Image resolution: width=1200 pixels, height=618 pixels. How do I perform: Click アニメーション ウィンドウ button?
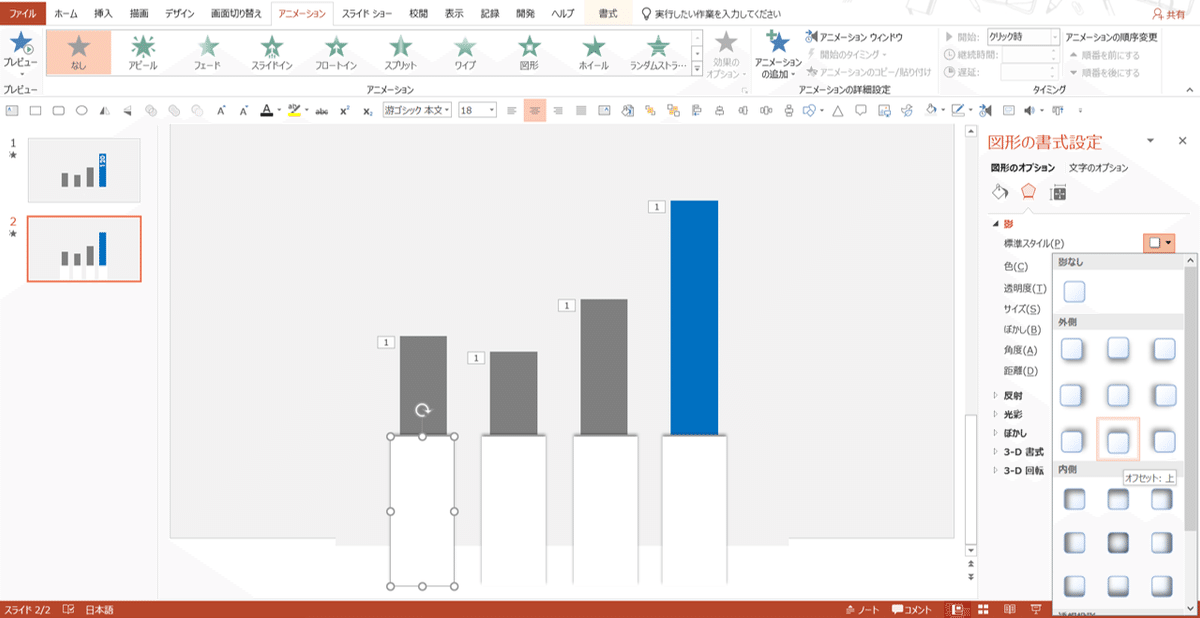pyautogui.click(x=854, y=36)
